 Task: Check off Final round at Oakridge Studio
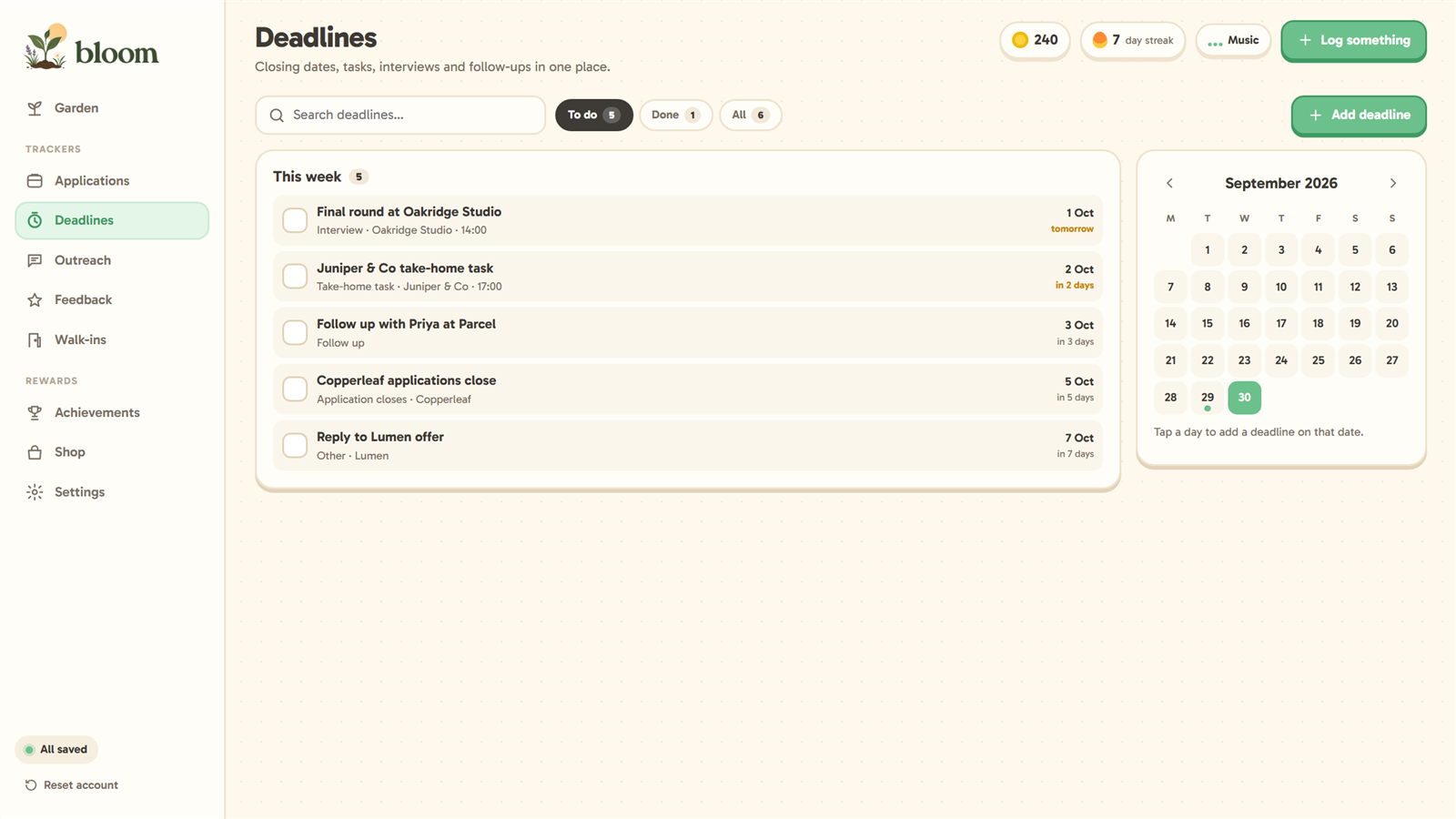pos(295,220)
